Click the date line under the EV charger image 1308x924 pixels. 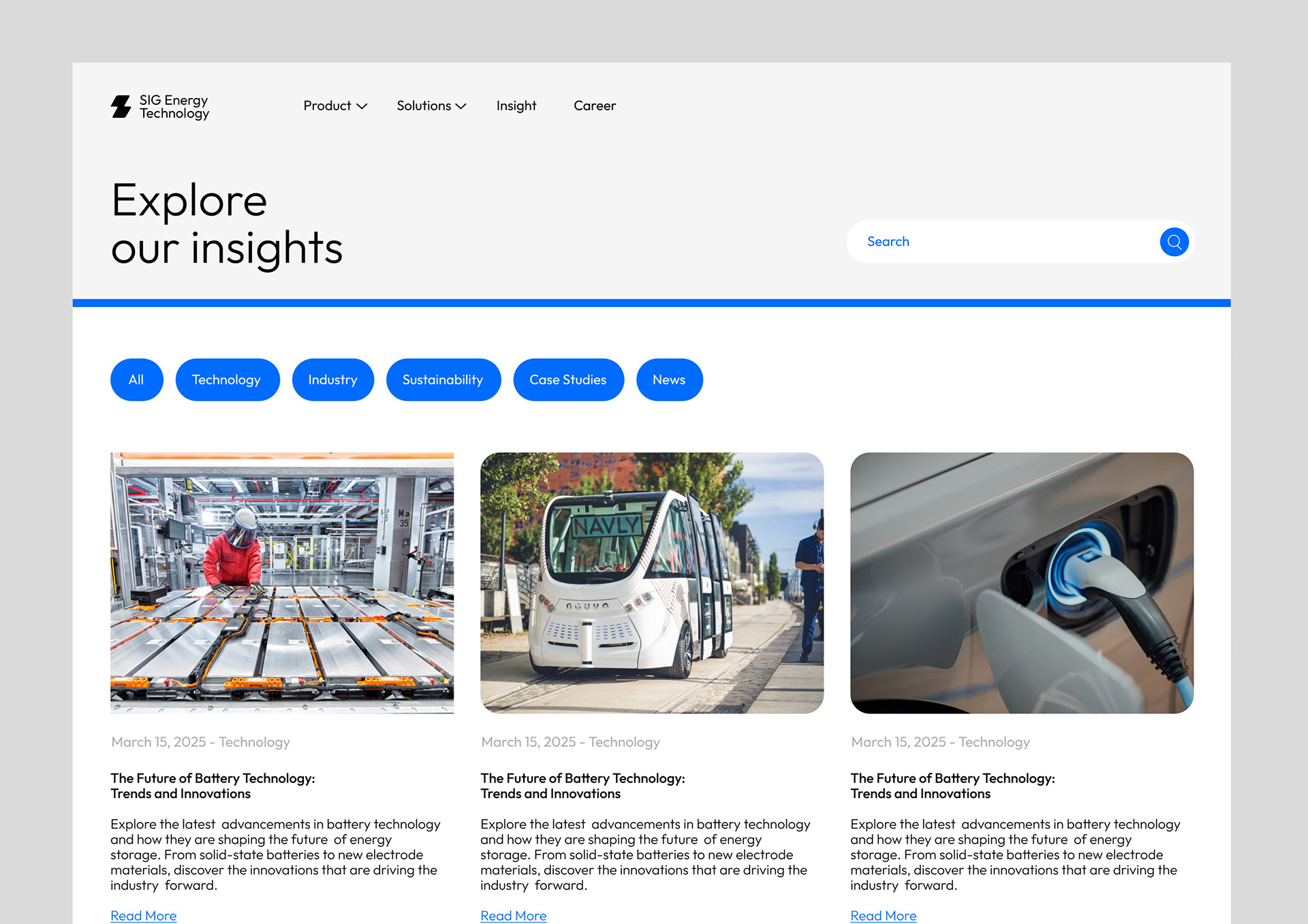(941, 742)
